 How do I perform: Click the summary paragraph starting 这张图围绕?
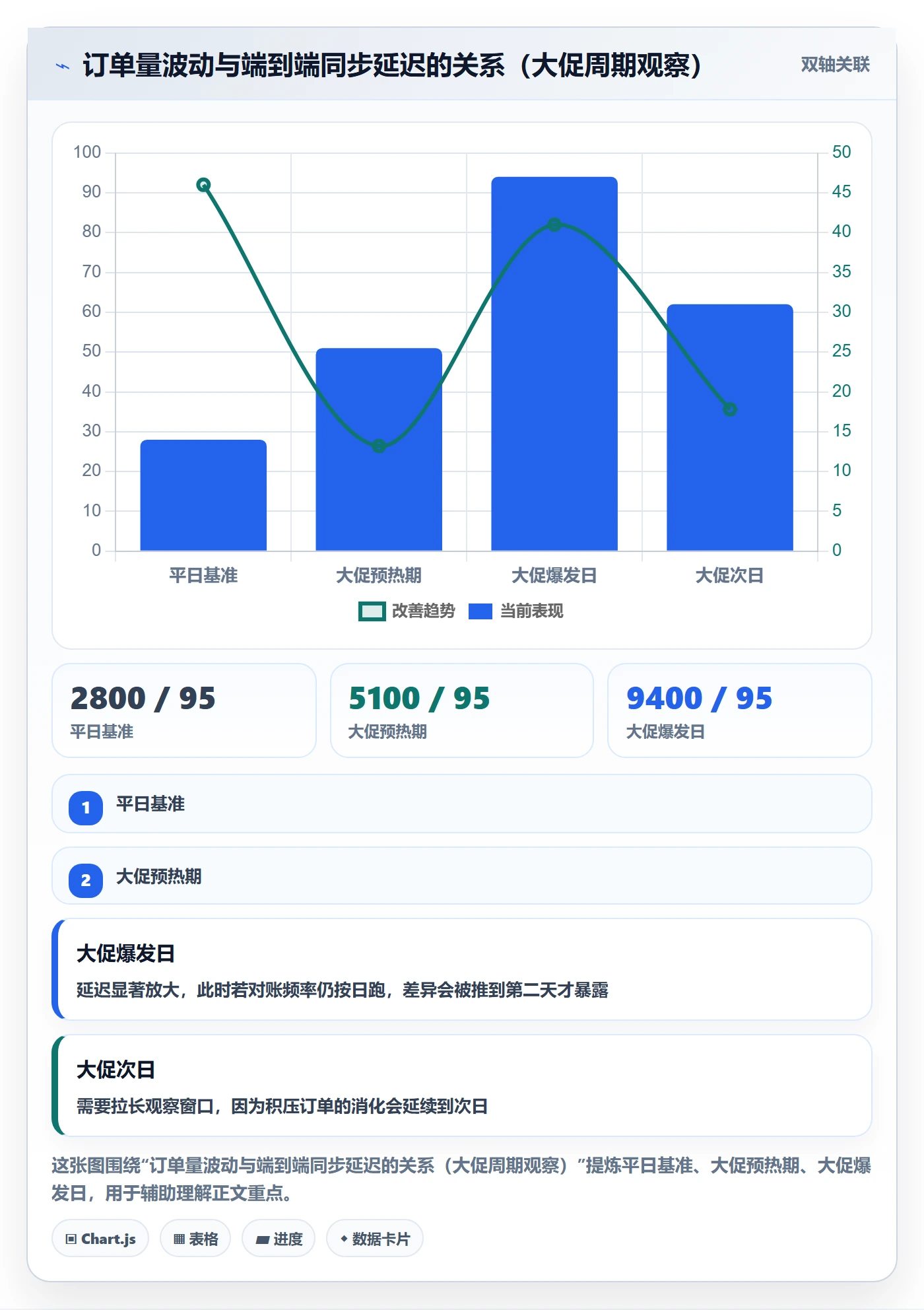pos(461,1179)
